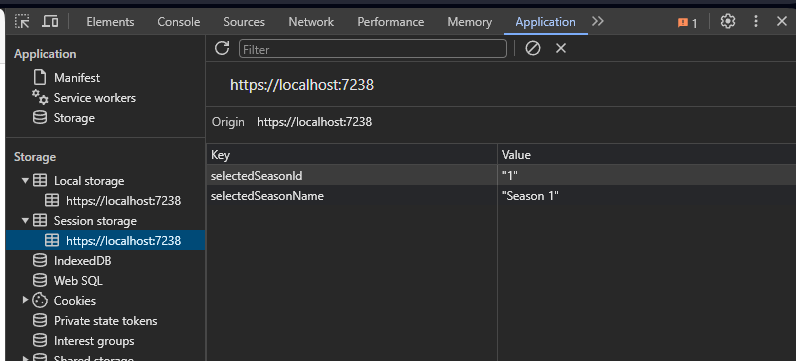This screenshot has height=361, width=796.
Task: Click the orange issues counter badge
Action: (688, 22)
